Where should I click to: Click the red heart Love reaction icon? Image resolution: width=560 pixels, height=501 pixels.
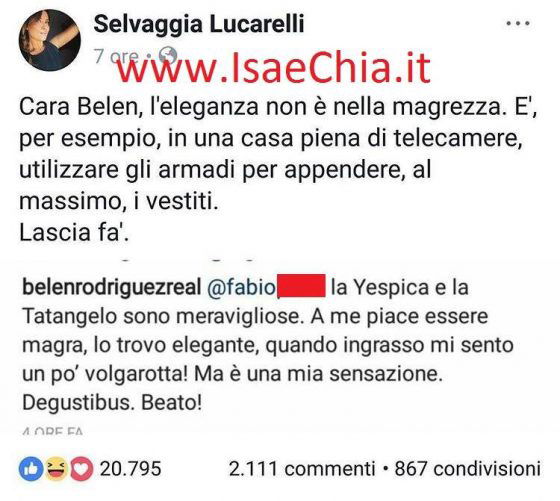(x=81, y=469)
